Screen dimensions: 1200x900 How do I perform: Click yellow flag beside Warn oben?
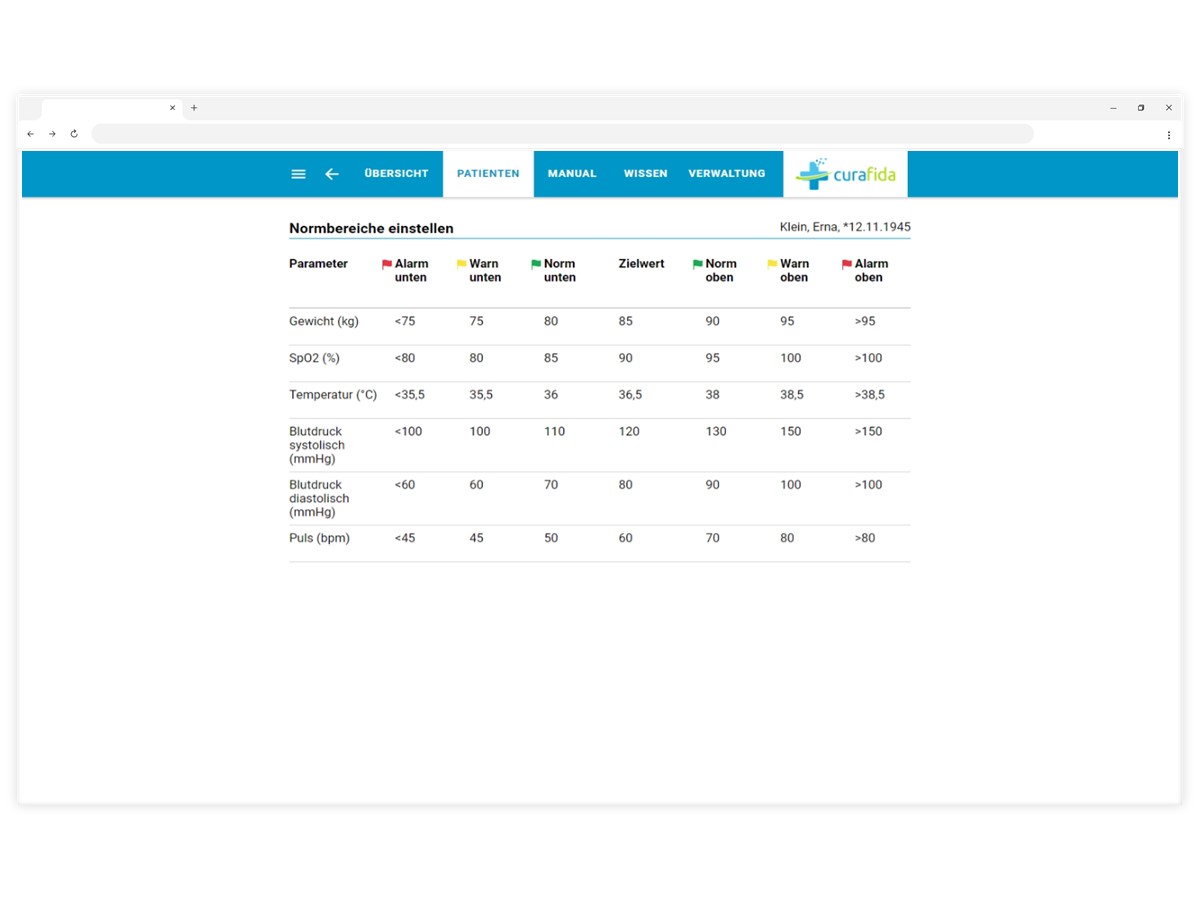tap(772, 265)
